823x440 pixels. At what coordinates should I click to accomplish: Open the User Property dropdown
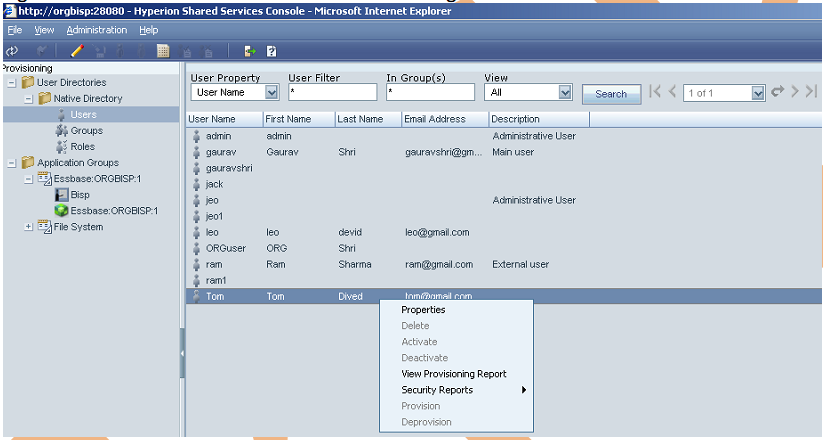tap(271, 92)
